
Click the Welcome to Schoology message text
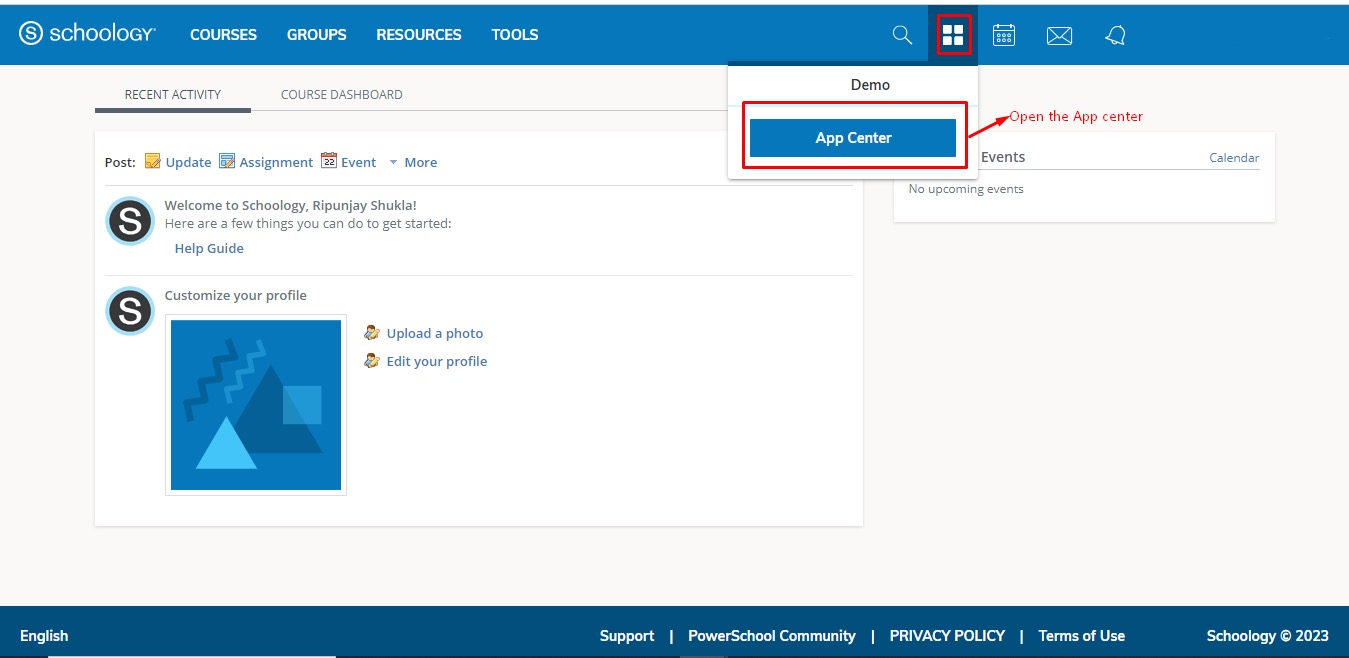pyautogui.click(x=291, y=205)
